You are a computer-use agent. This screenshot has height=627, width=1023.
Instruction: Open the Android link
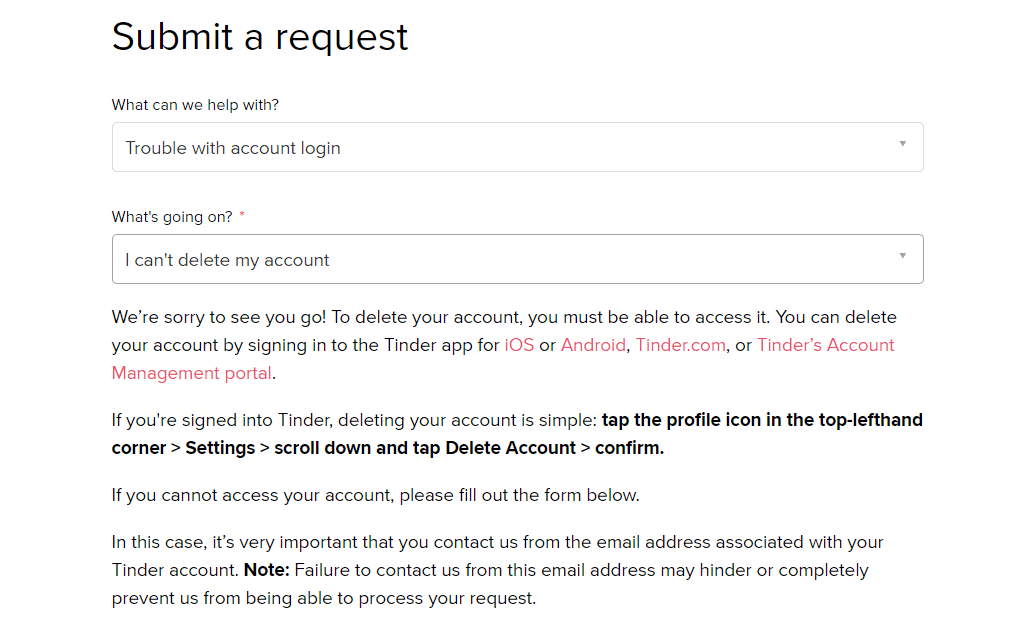(x=593, y=345)
